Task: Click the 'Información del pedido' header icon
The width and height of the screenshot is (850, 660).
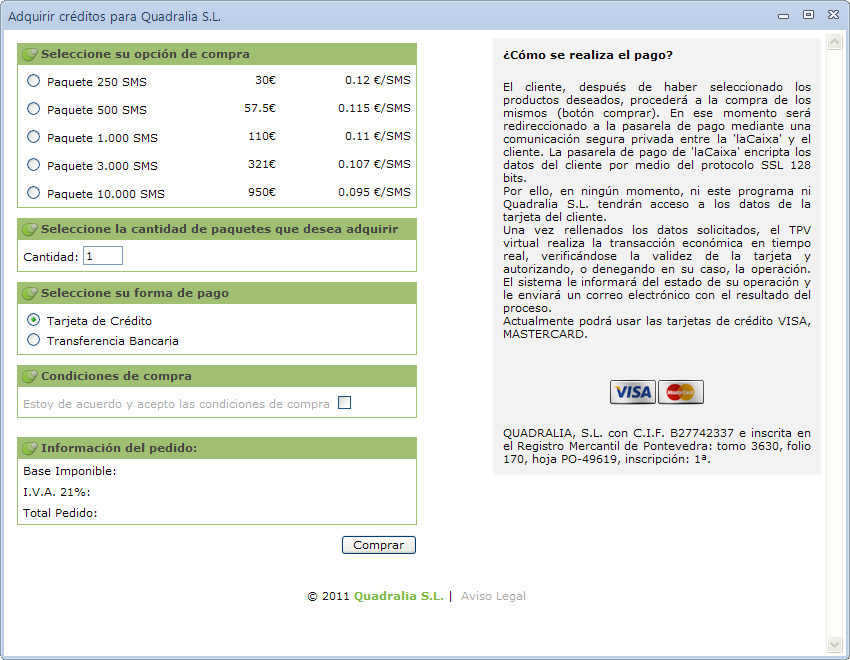Action: (x=30, y=448)
